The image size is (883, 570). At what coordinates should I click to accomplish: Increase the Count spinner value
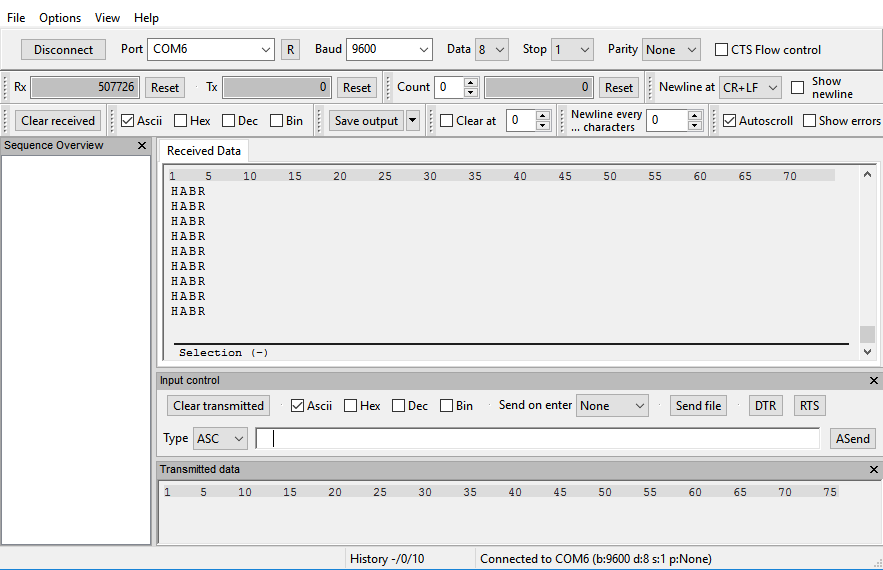coord(471,82)
